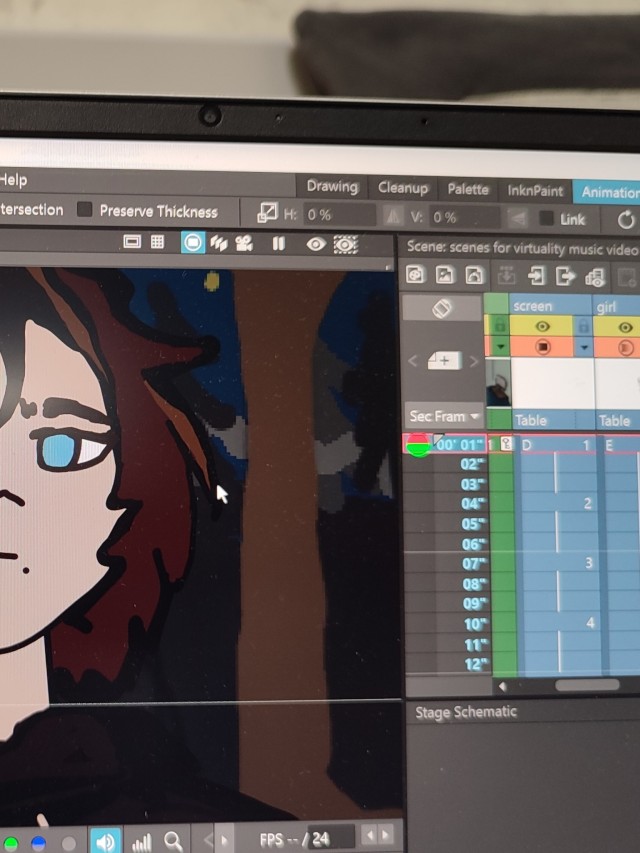Select frame row 04" in xsheet
This screenshot has height=853, width=640.
(472, 503)
